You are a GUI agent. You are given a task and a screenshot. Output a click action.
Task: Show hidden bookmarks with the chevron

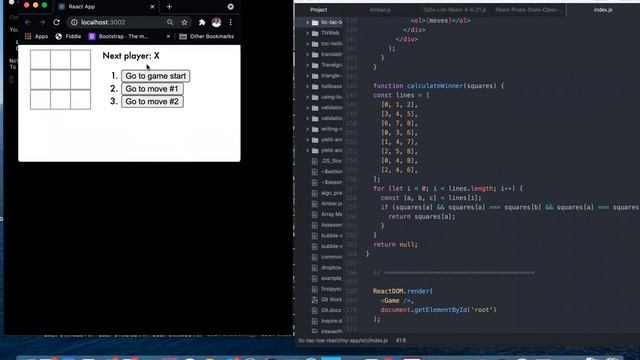168,36
